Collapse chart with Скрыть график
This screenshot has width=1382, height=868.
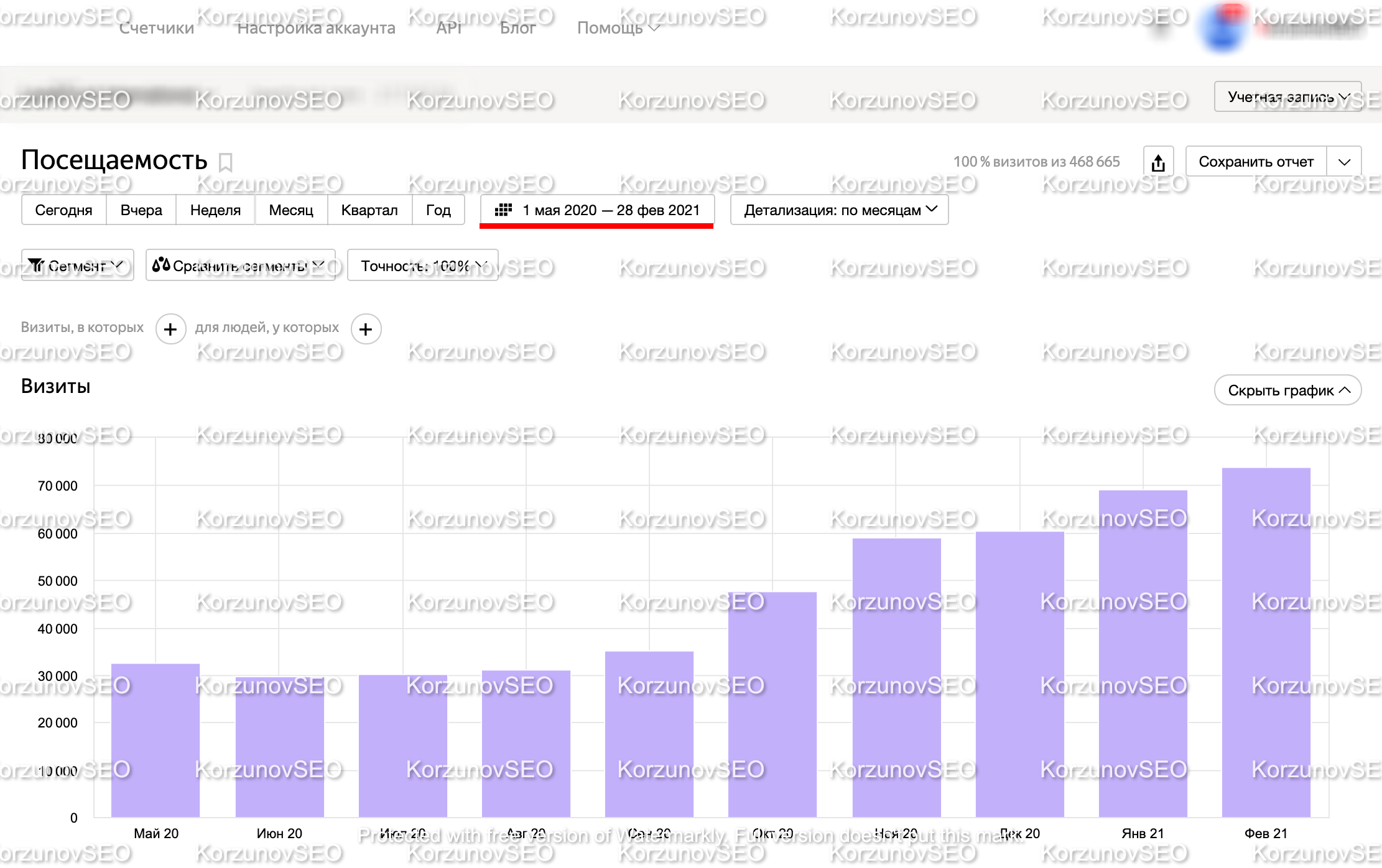[x=1287, y=390]
